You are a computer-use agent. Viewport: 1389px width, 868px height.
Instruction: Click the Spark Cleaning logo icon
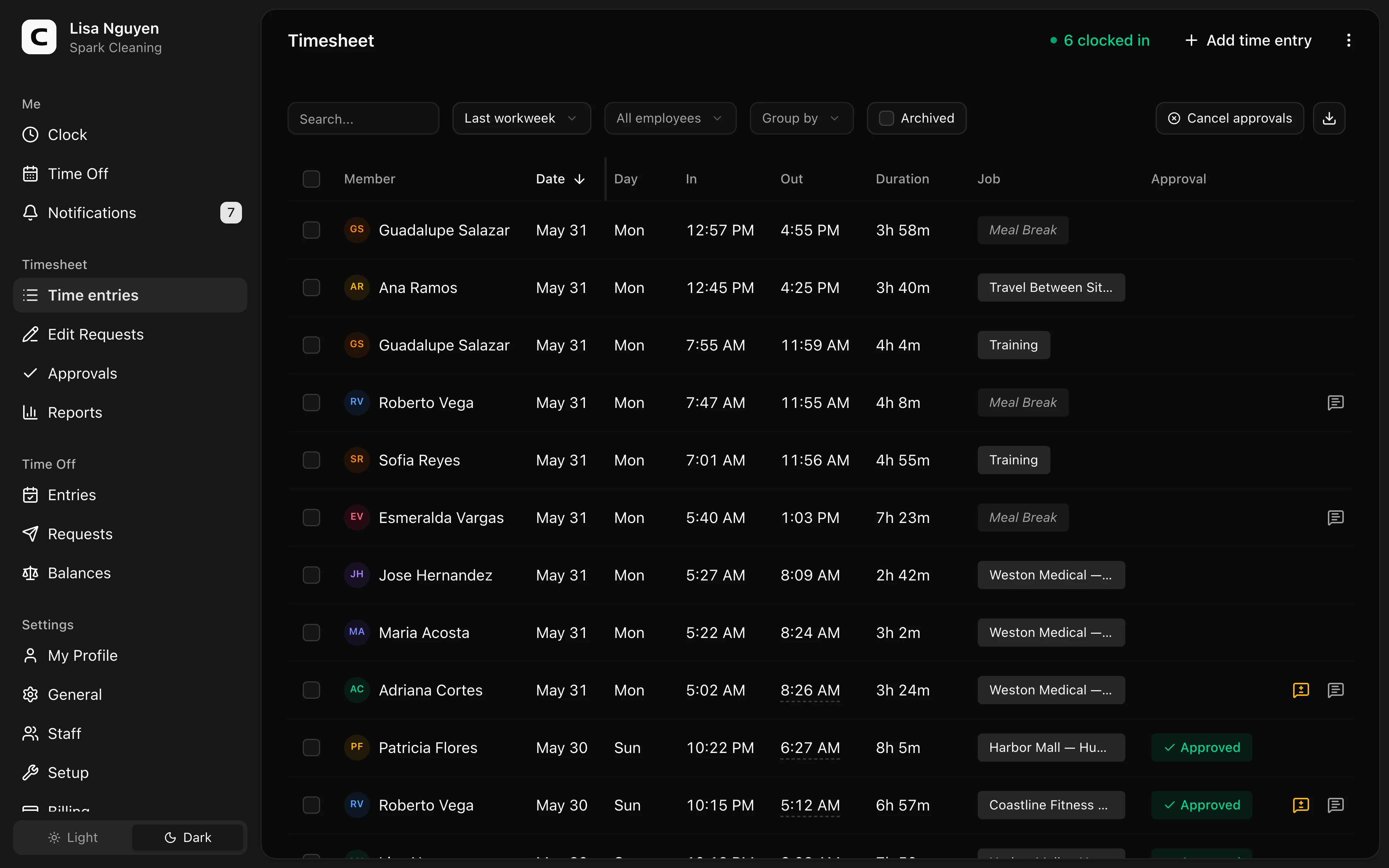coord(39,37)
